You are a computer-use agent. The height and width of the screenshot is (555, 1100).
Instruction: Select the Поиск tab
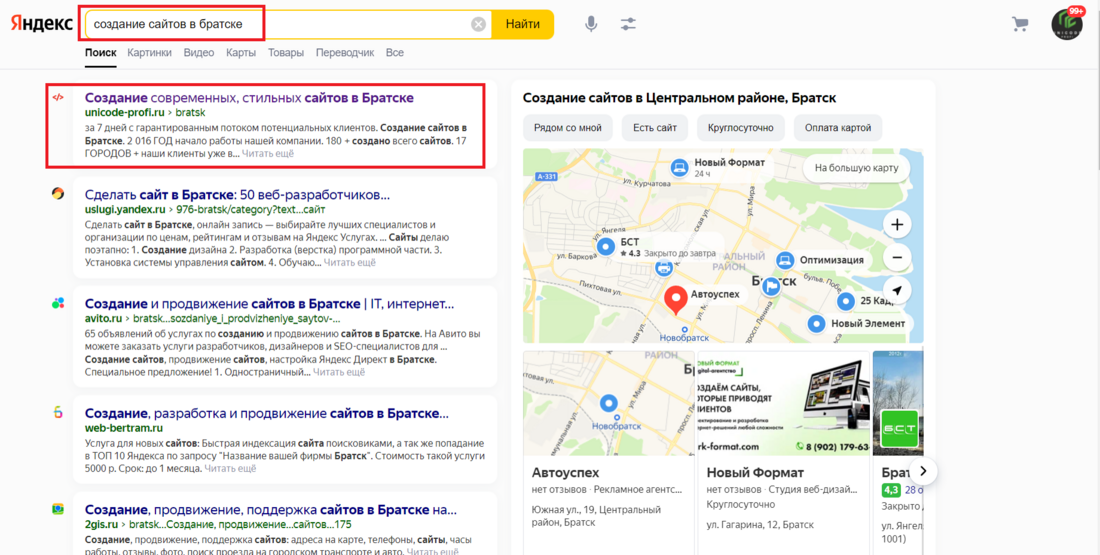coord(100,53)
